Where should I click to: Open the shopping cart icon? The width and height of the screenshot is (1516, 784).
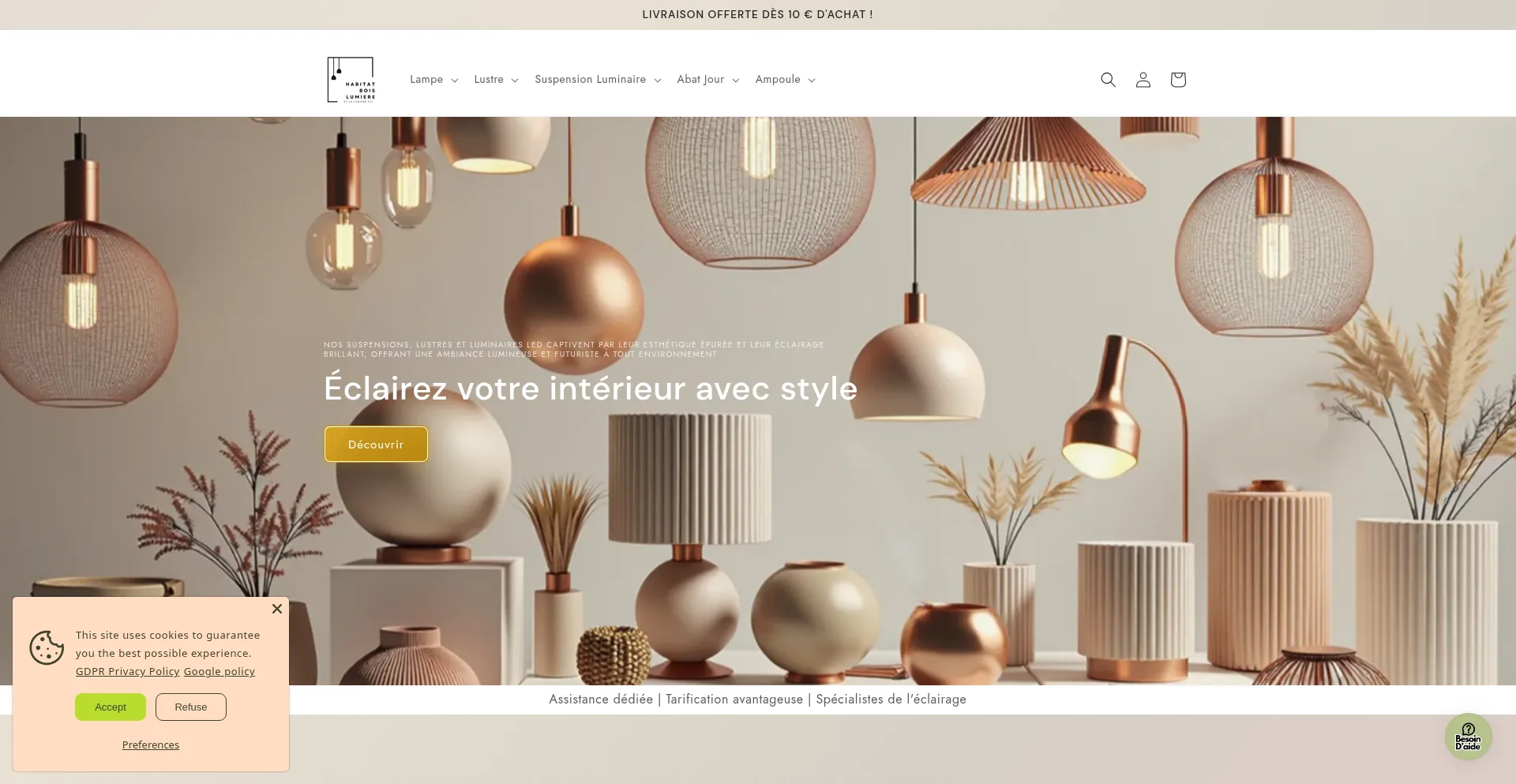tap(1177, 80)
